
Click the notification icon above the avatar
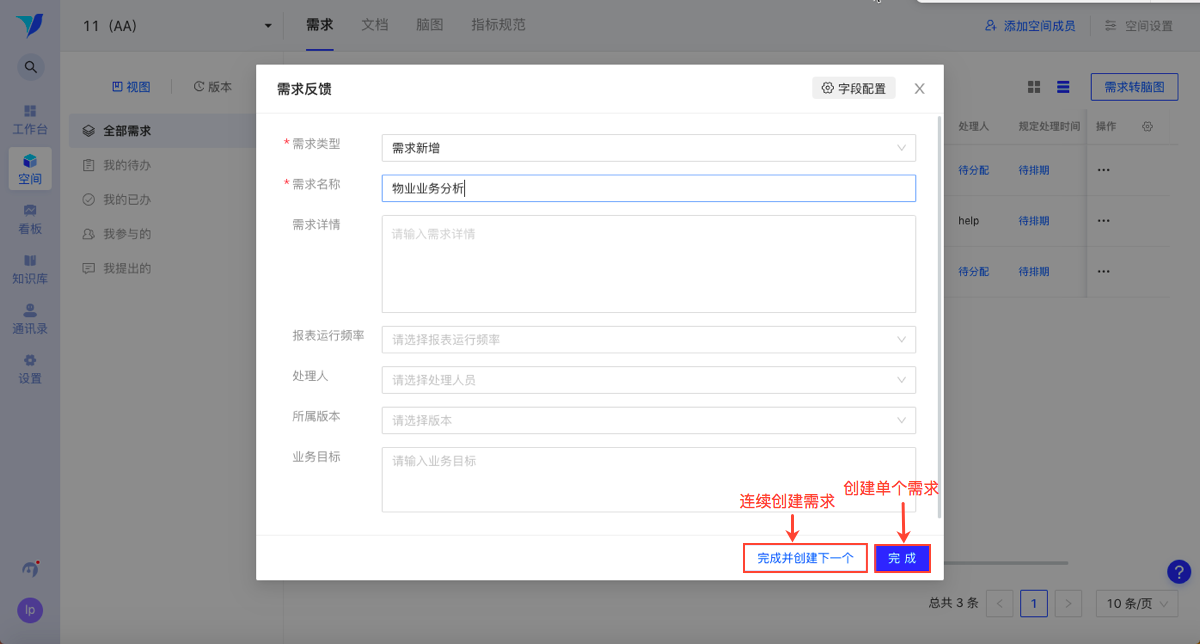[x=31, y=568]
